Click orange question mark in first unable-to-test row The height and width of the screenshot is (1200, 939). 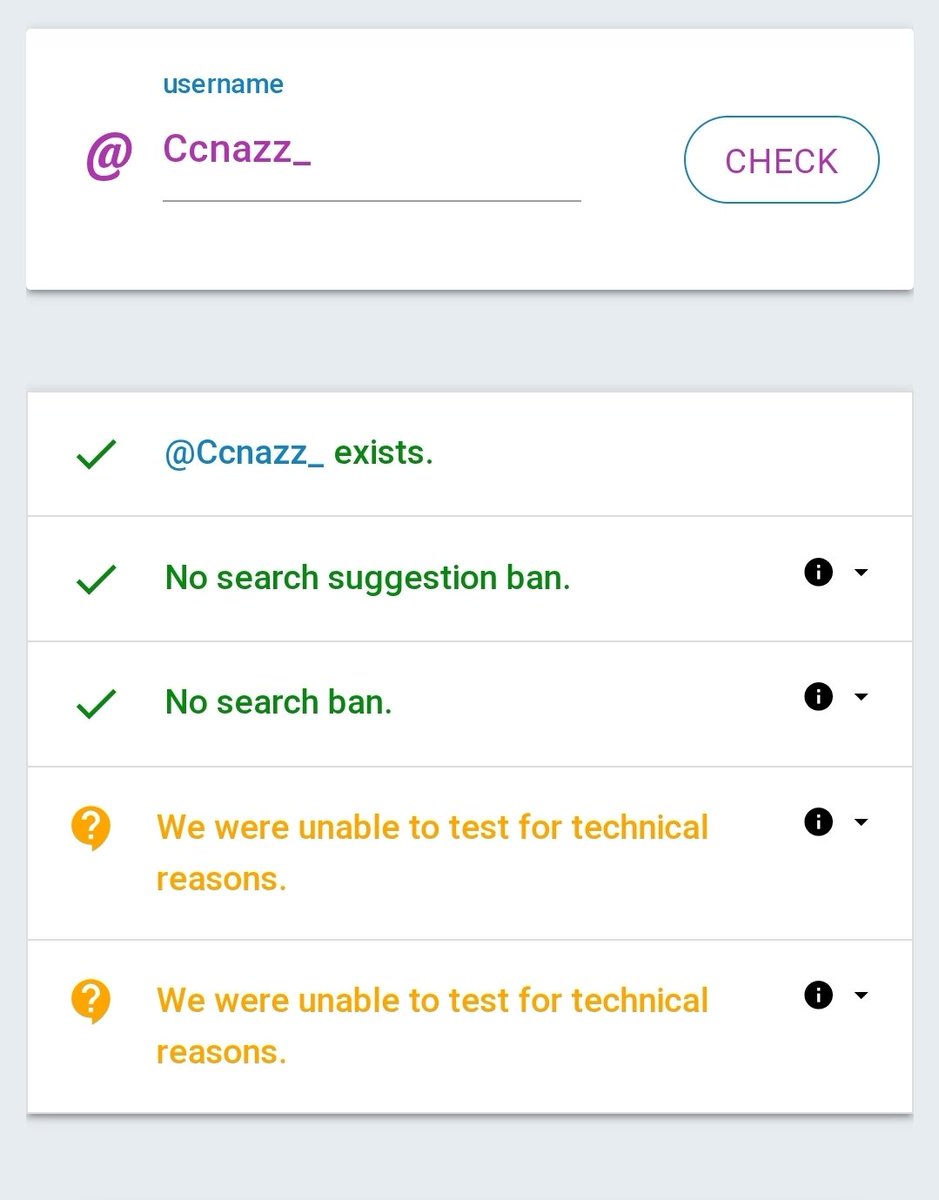pos(91,829)
